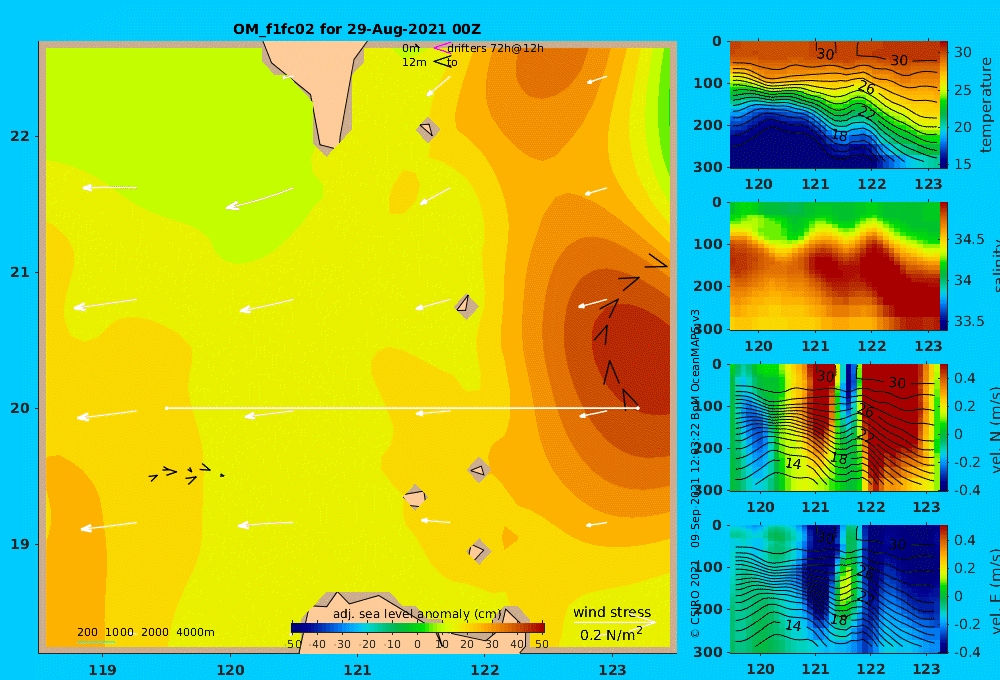Click the 'wind stress' label
Screen dimensions: 1000x680
point(612,612)
